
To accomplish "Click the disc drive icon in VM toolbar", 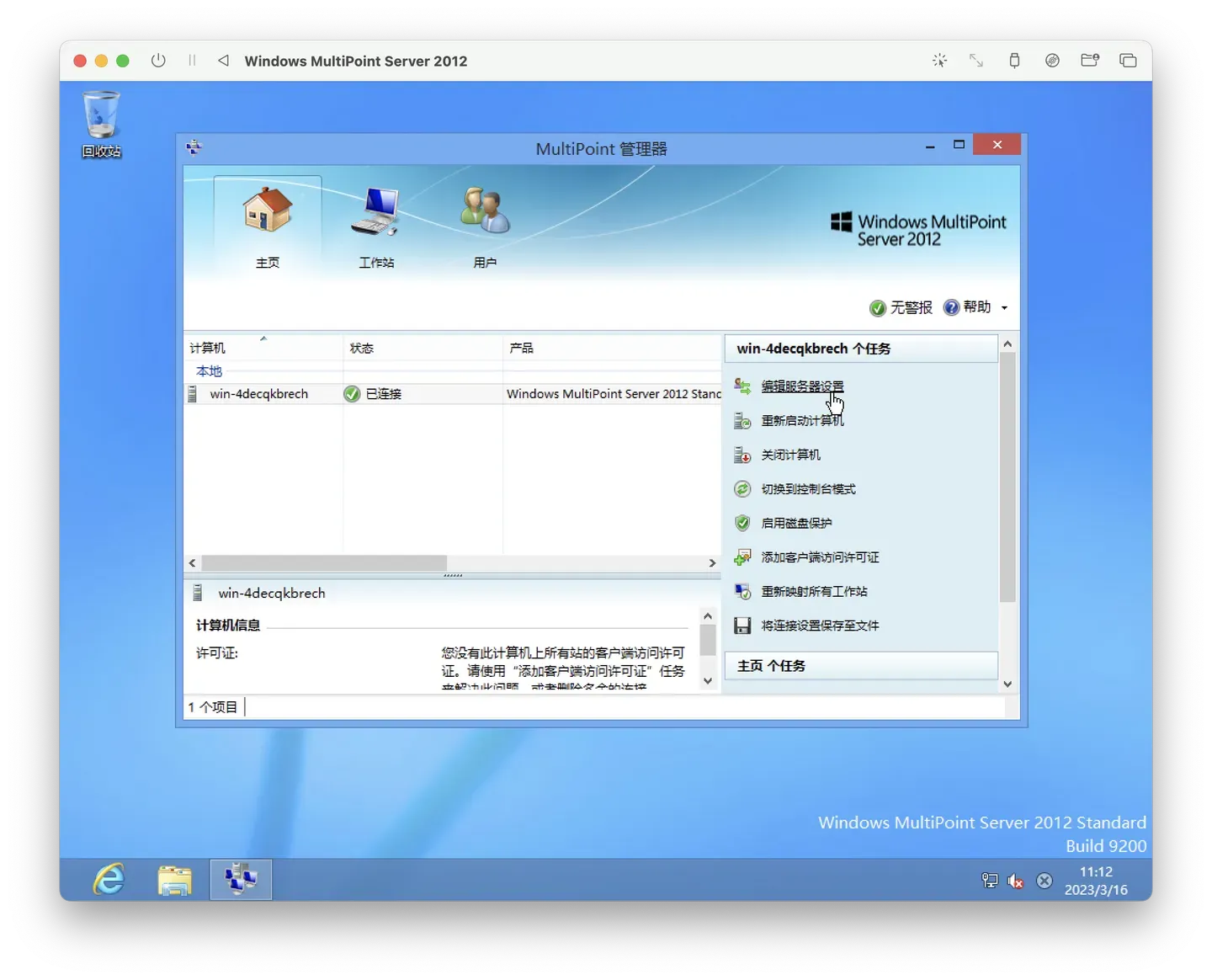I will (x=1052, y=61).
